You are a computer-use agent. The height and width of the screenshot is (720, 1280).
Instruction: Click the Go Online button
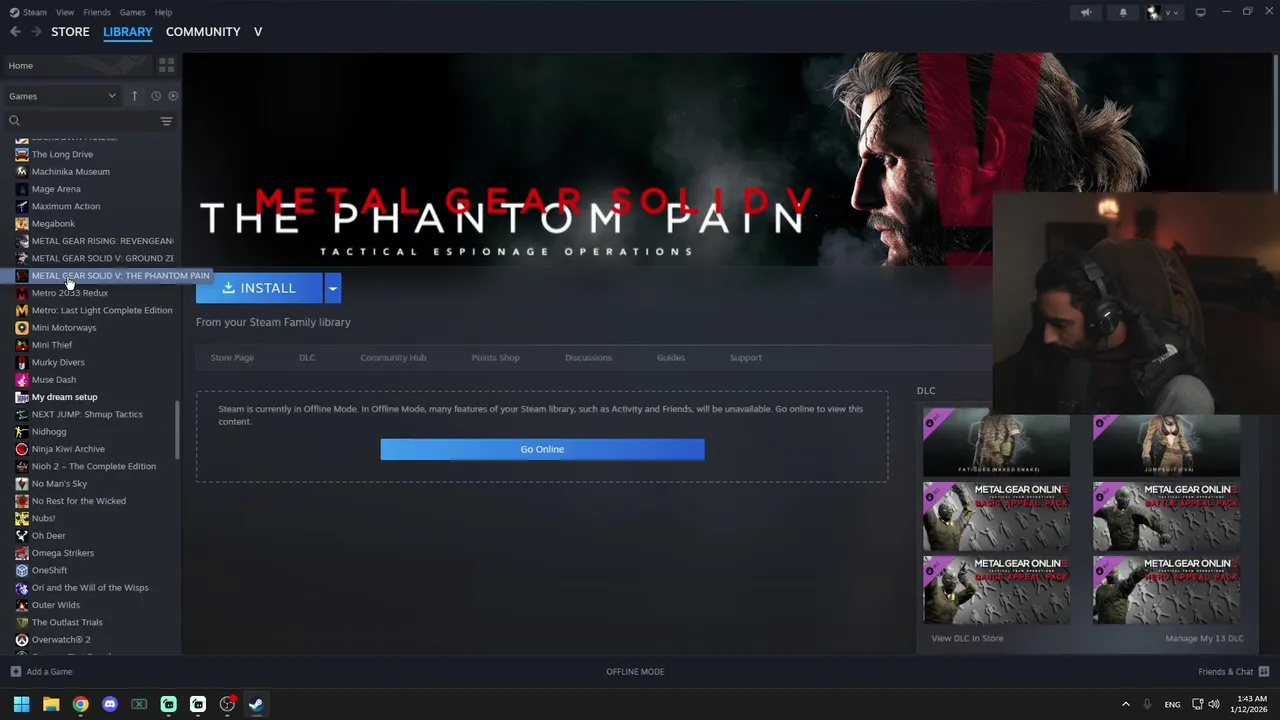tap(542, 449)
